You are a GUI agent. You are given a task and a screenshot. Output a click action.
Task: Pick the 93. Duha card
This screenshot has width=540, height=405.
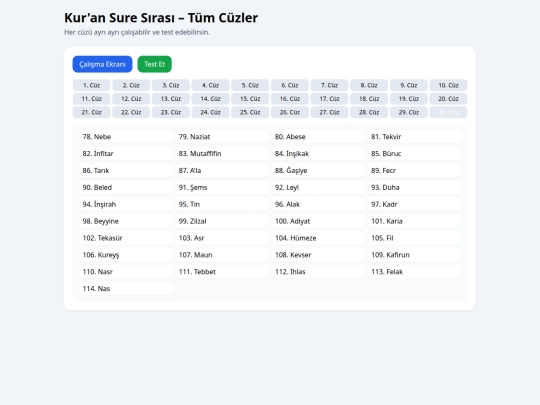coord(414,187)
